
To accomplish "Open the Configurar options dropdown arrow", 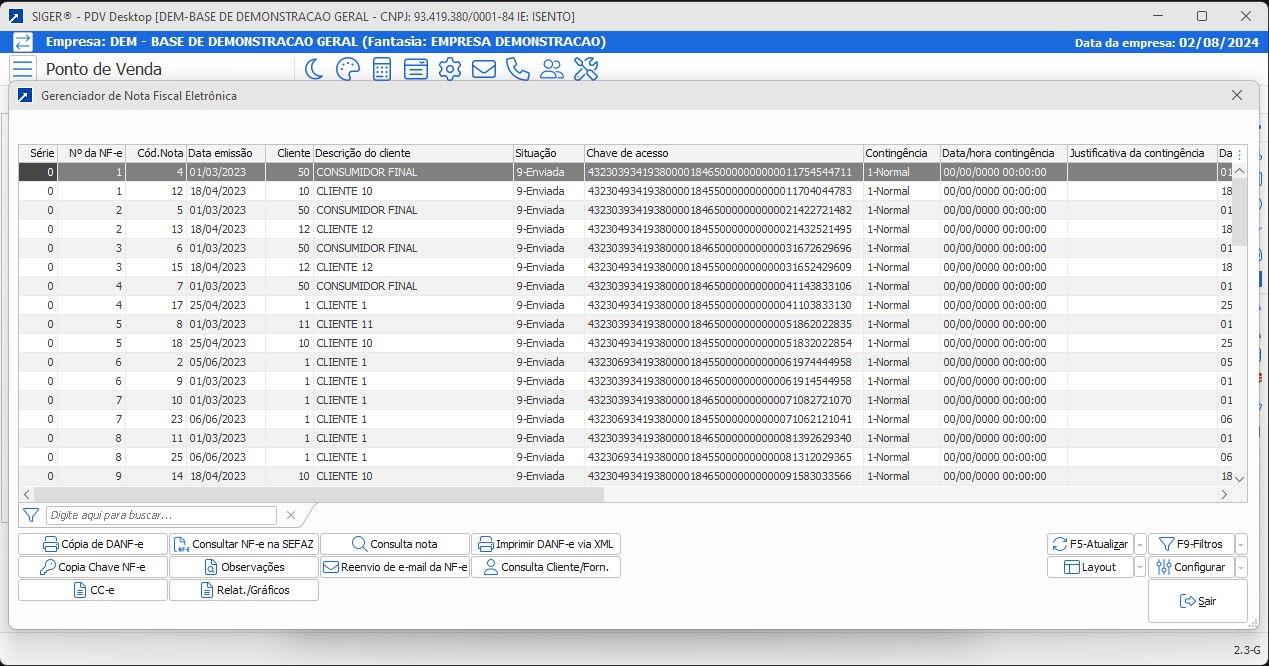I will [x=1241, y=567].
